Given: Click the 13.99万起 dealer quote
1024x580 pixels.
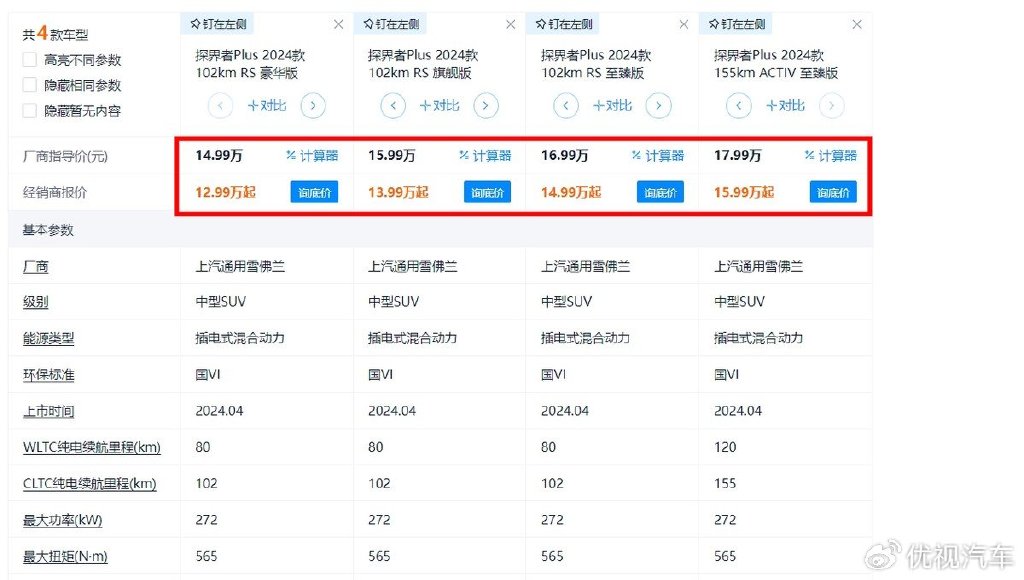Looking at the screenshot, I should tap(398, 193).
